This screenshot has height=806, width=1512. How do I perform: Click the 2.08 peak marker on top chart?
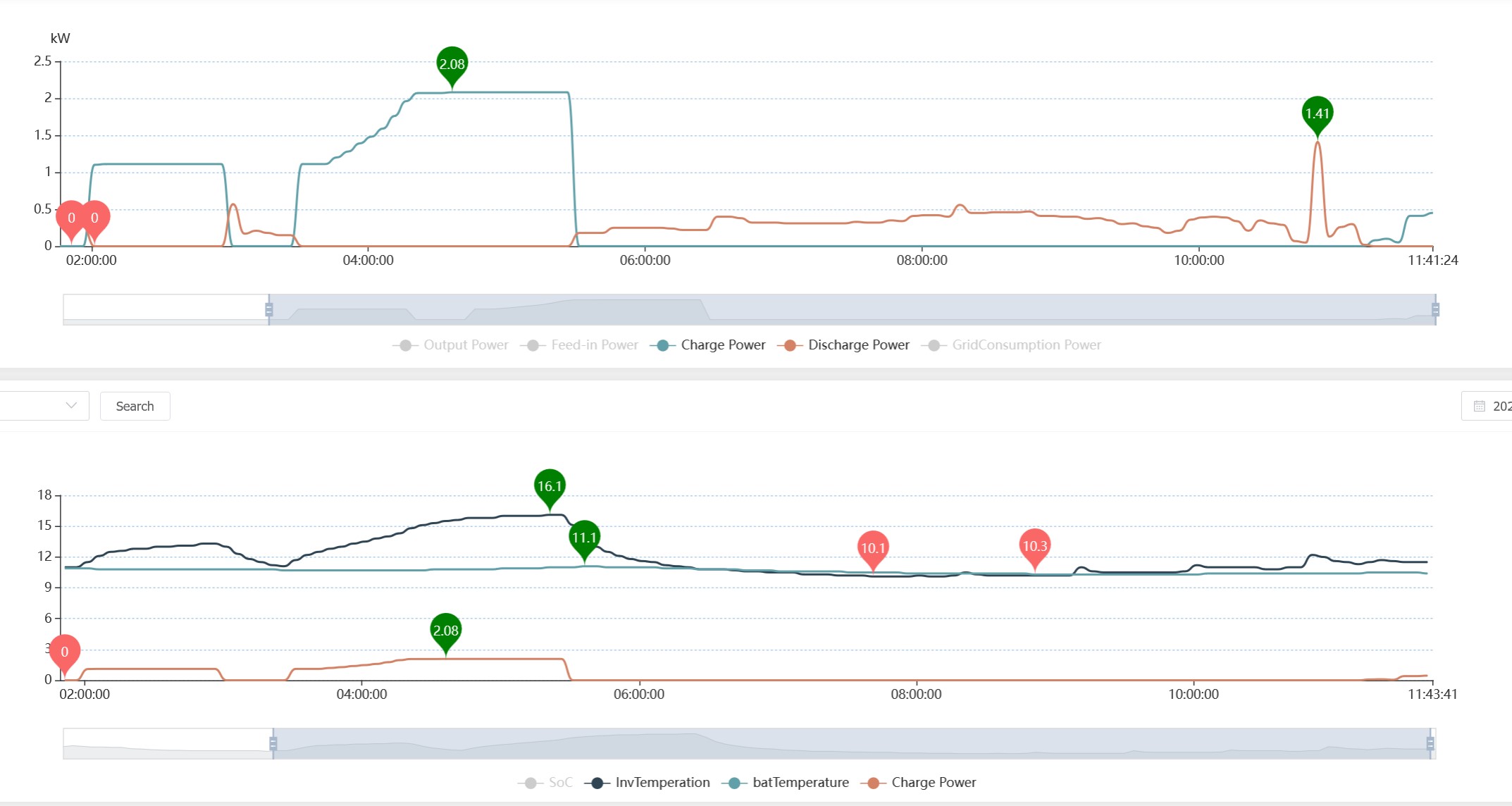[x=452, y=63]
